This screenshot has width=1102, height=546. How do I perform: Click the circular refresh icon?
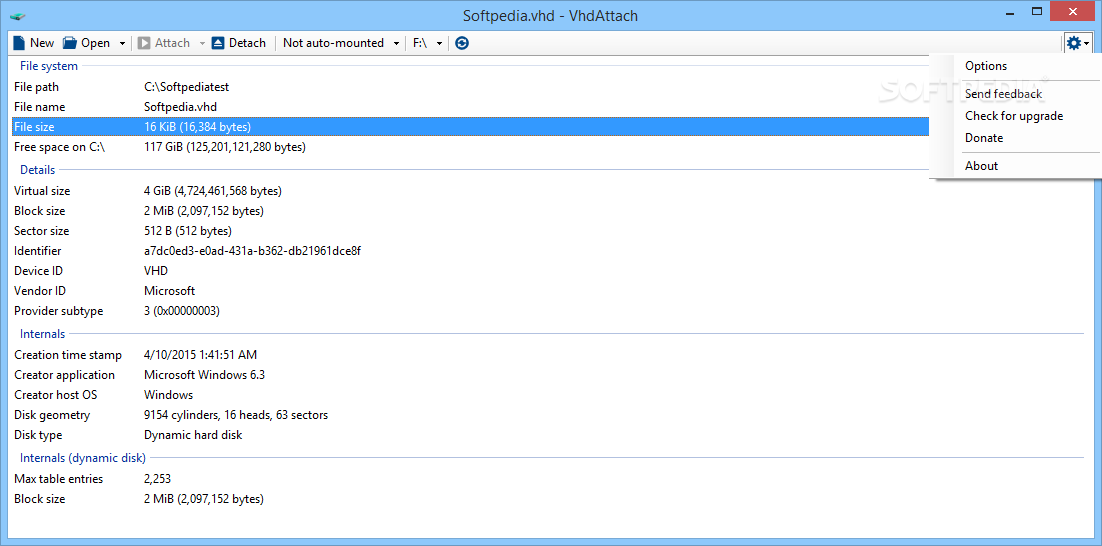462,43
